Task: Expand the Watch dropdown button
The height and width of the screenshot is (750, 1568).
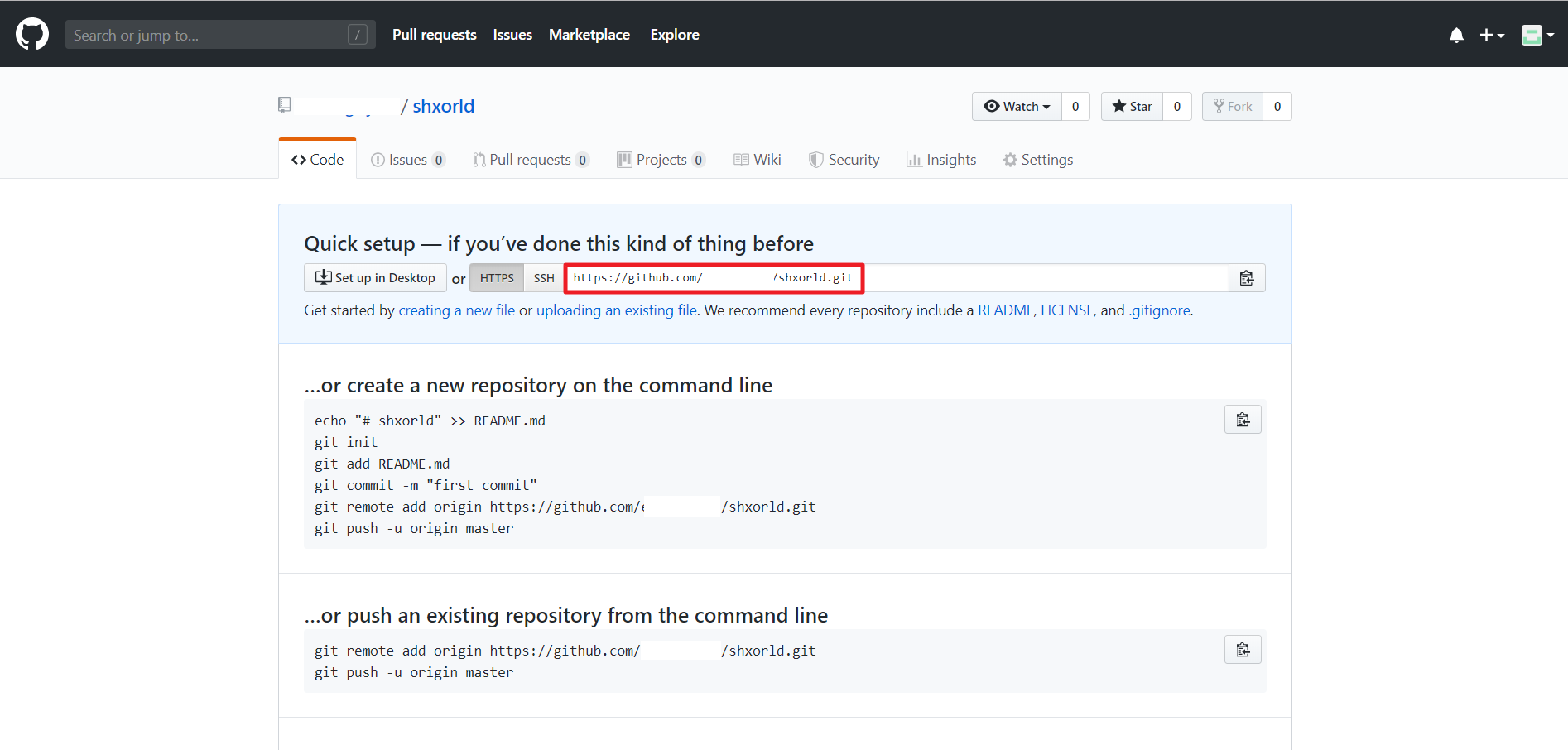Action: (1017, 106)
